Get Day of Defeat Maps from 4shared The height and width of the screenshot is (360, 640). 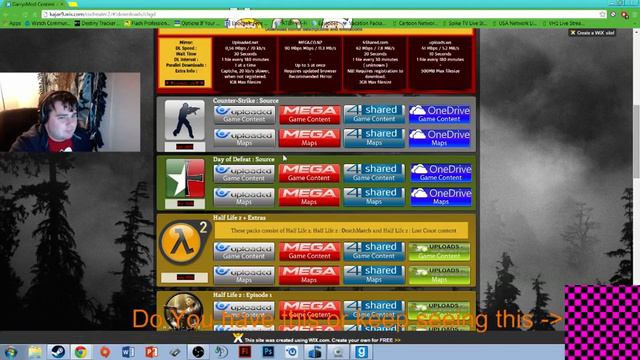tap(374, 197)
